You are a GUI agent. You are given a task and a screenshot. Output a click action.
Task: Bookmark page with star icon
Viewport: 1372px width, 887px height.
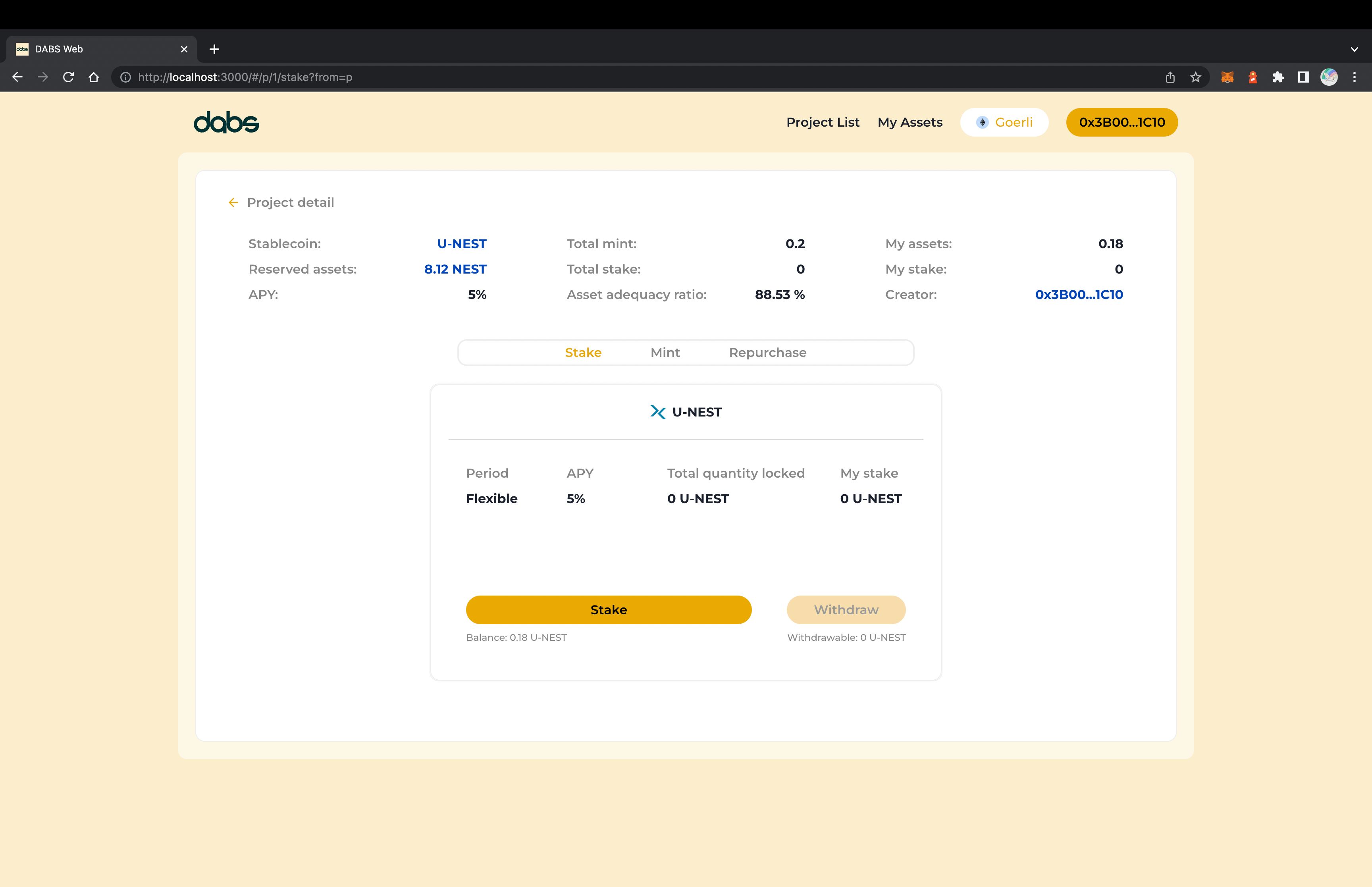tap(1196, 77)
